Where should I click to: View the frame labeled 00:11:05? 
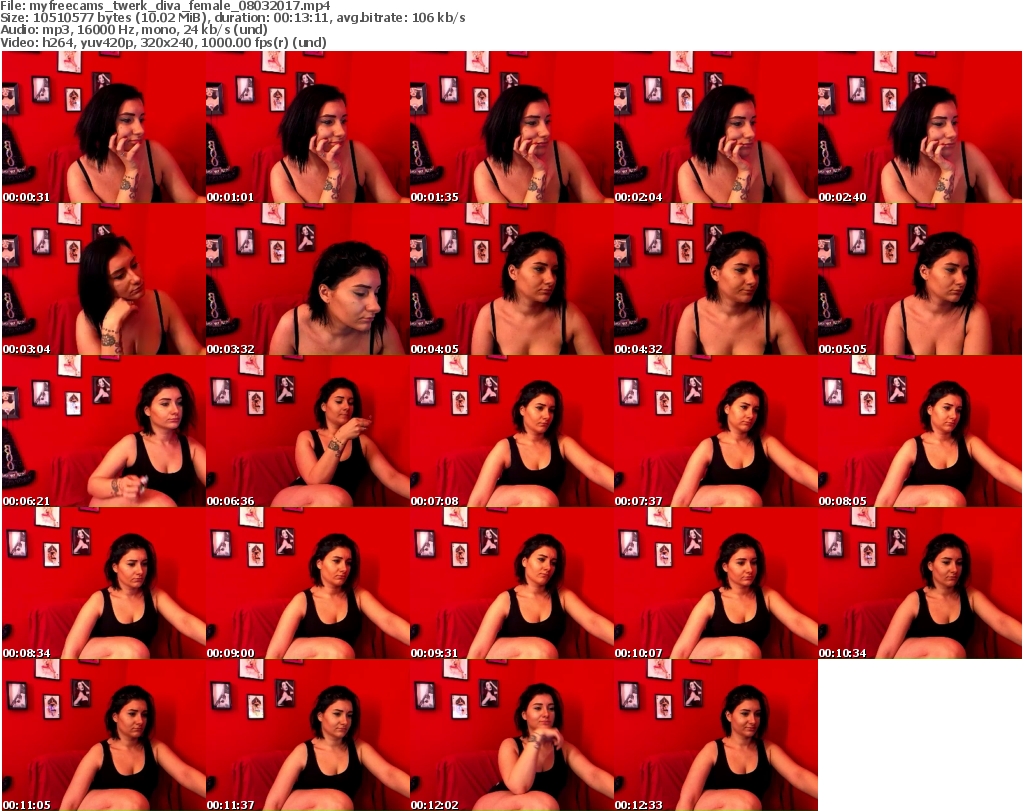point(104,735)
